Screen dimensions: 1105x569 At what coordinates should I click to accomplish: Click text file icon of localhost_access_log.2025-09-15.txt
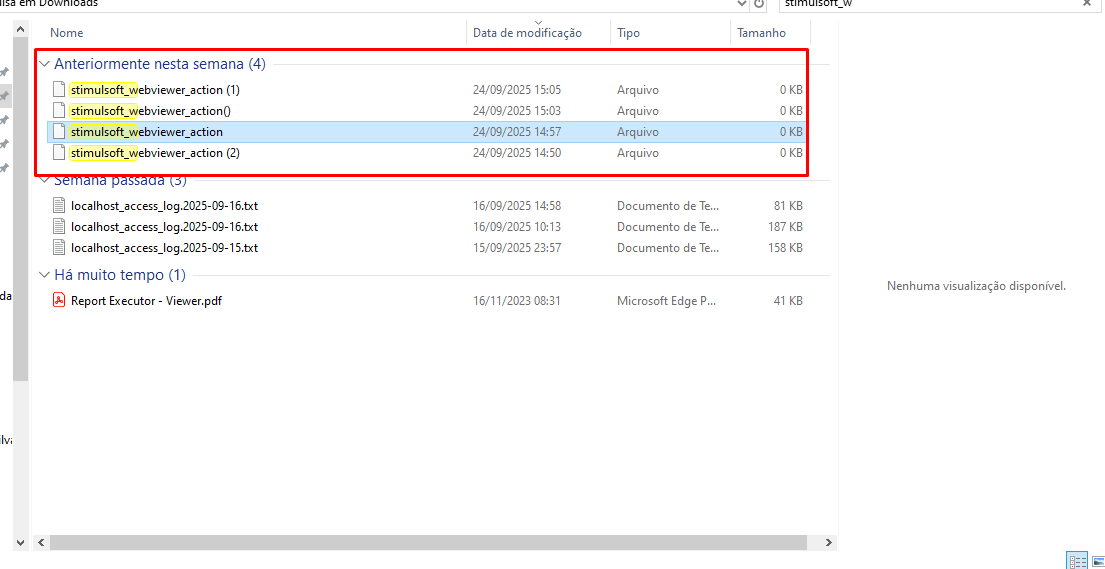click(x=59, y=248)
